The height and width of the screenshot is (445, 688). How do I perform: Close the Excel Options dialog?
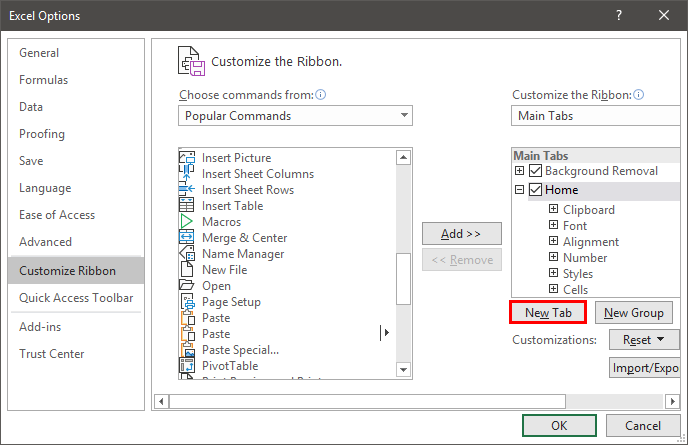664,15
